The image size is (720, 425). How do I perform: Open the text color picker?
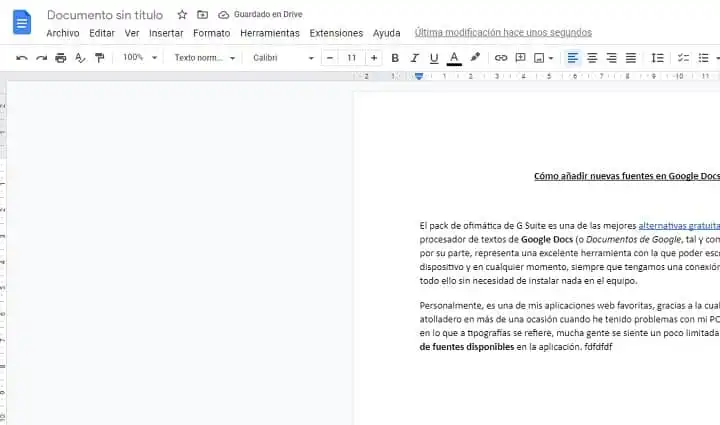[454, 58]
